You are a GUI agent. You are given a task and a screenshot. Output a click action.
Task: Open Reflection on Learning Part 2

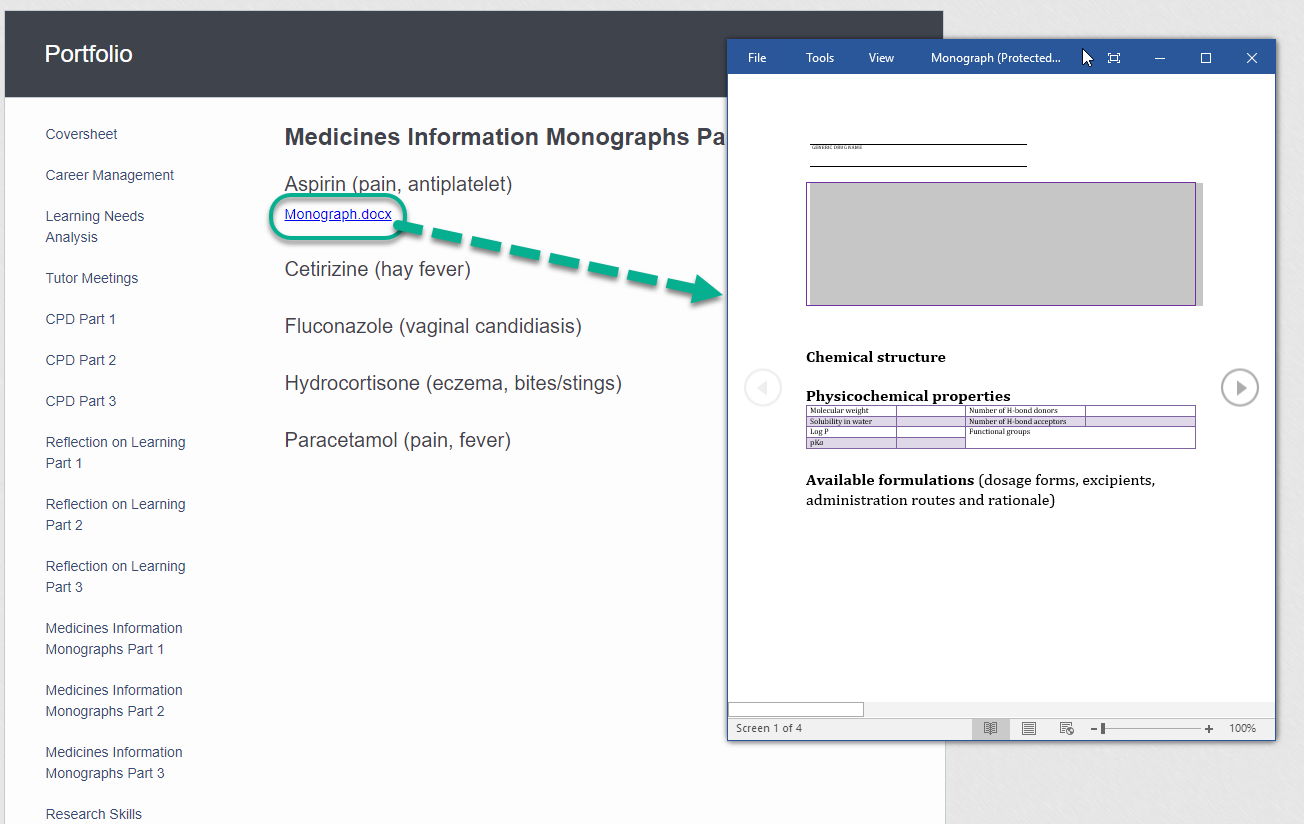(x=116, y=514)
